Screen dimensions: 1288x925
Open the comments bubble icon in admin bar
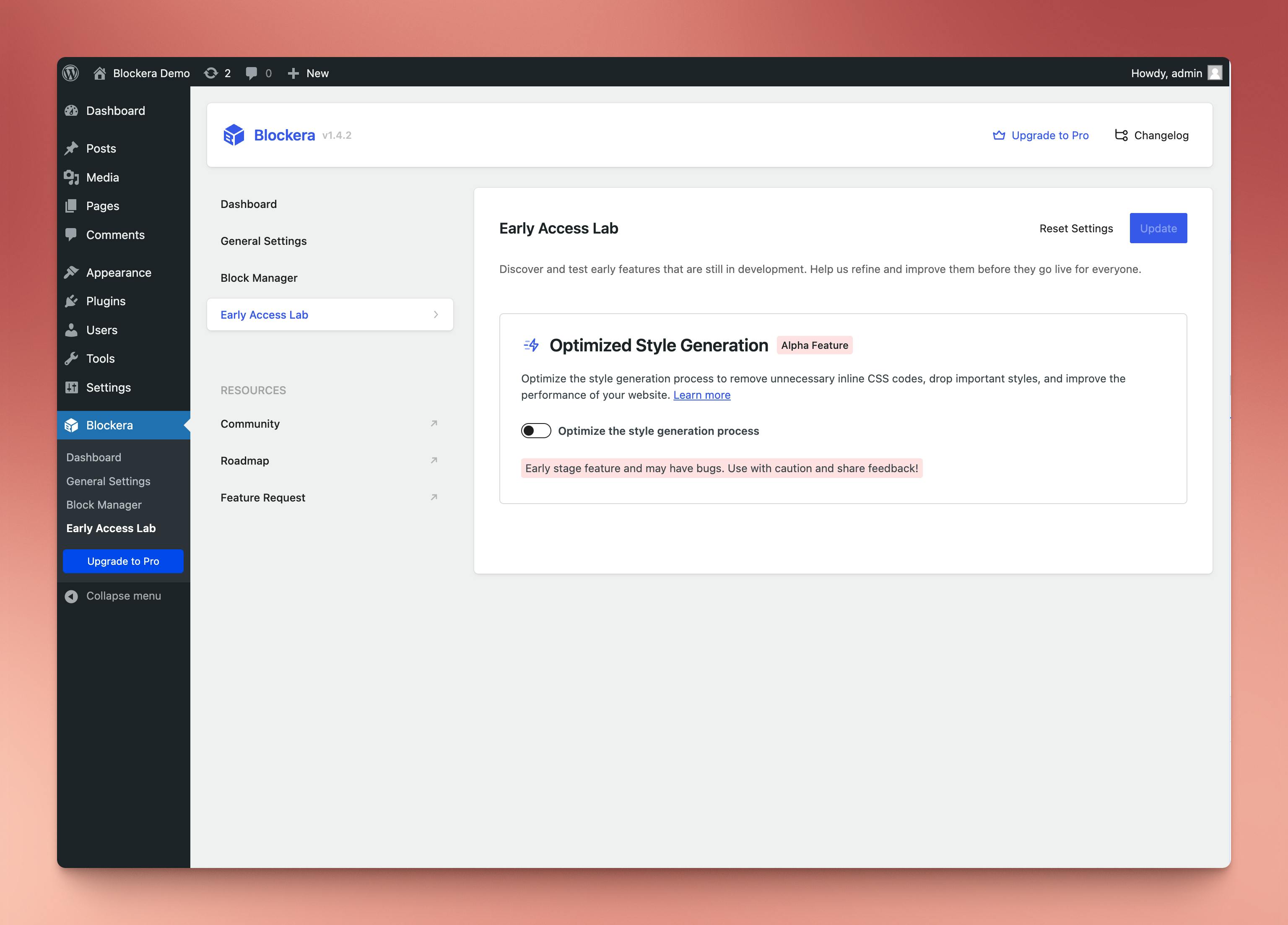[251, 73]
